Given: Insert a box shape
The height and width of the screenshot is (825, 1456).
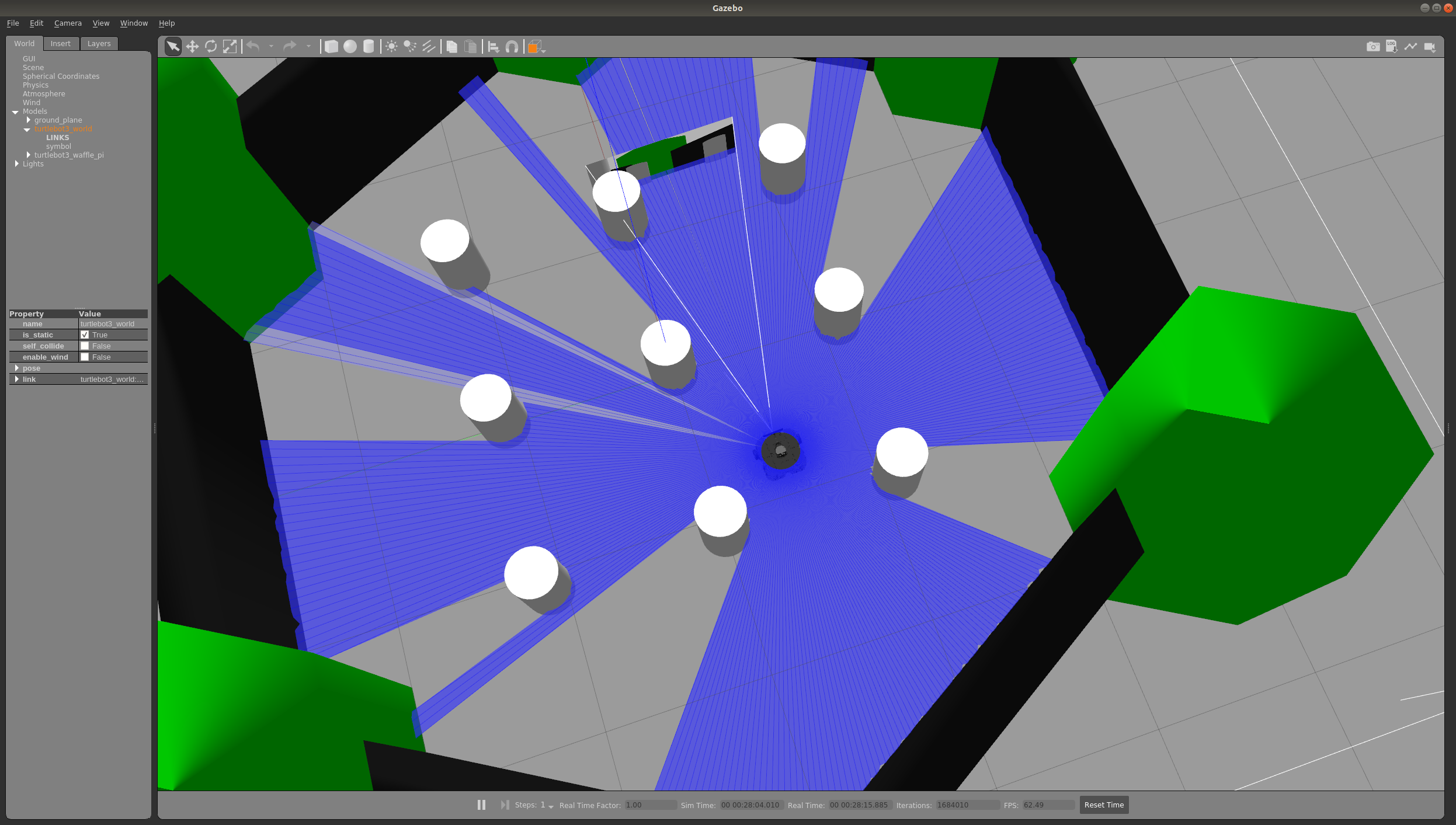Looking at the screenshot, I should click(x=331, y=47).
